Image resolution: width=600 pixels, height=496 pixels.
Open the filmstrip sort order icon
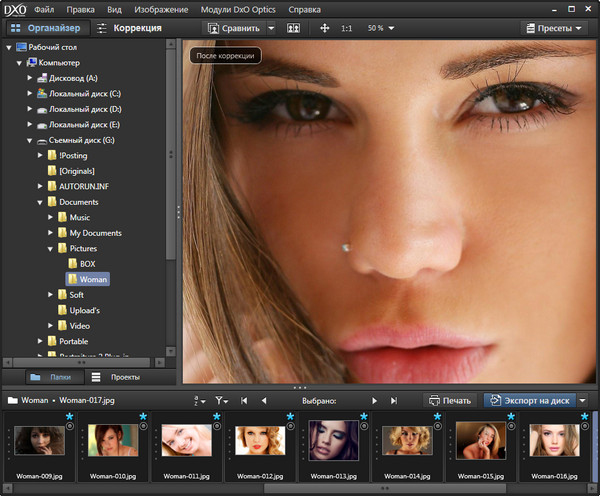click(x=198, y=400)
